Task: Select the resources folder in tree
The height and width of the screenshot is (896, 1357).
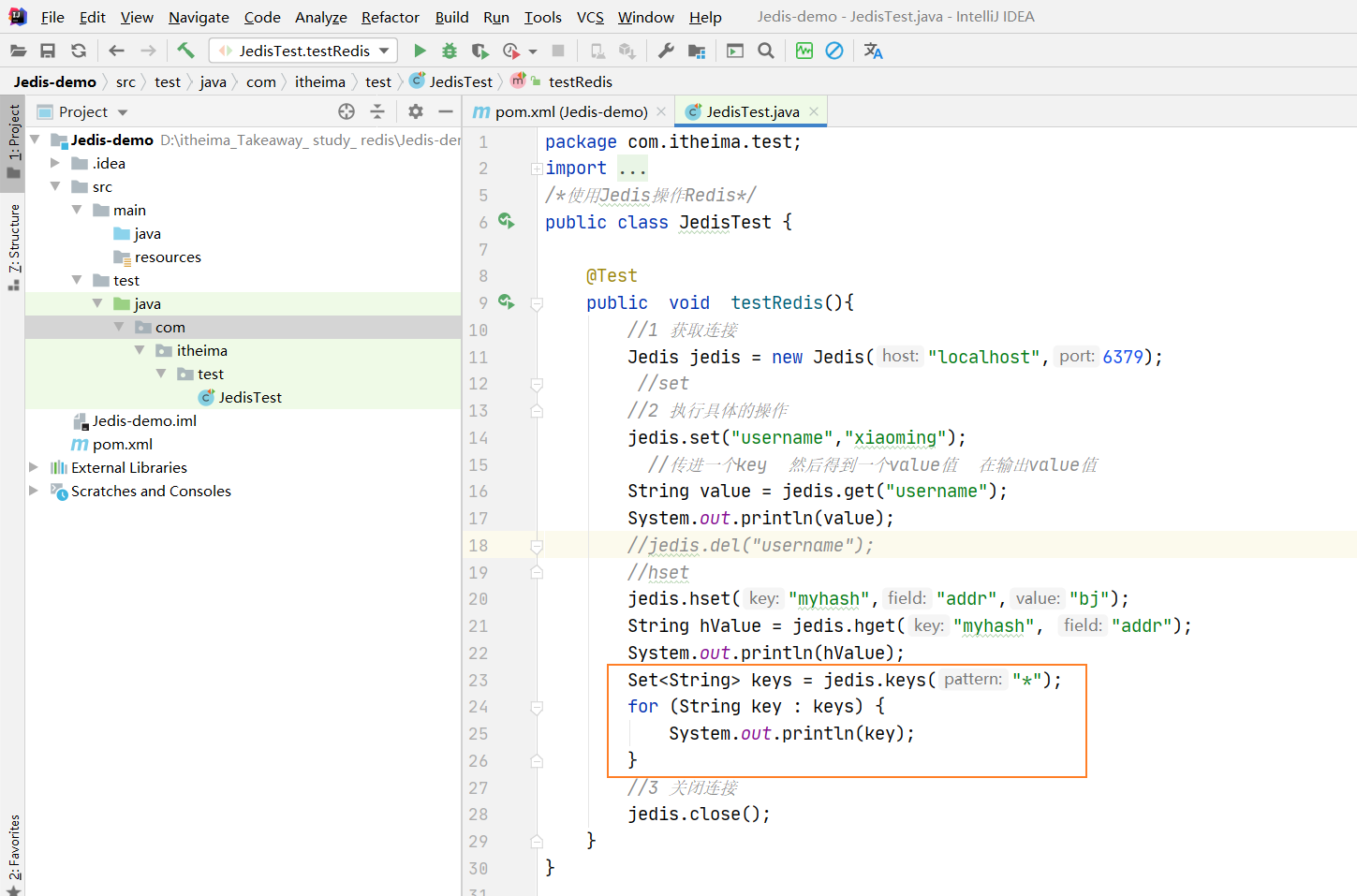Action: (168, 257)
